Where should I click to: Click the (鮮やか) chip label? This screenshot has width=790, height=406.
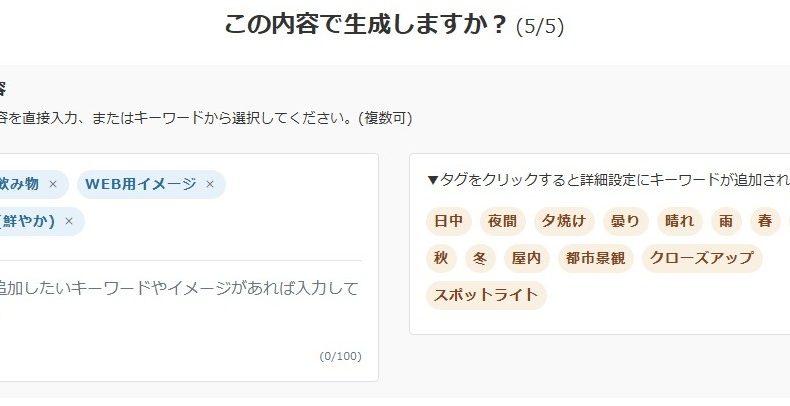coord(28,221)
